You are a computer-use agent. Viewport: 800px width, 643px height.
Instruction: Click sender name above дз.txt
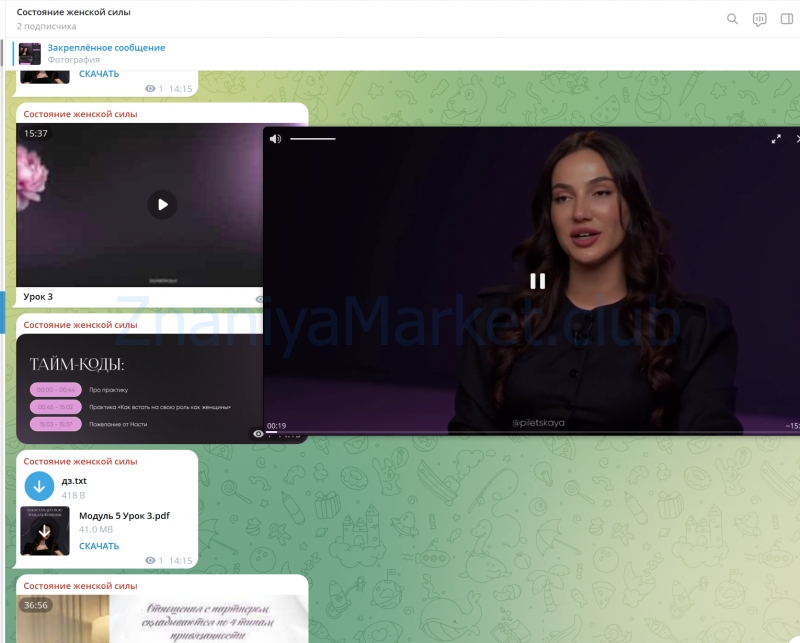(x=80, y=461)
